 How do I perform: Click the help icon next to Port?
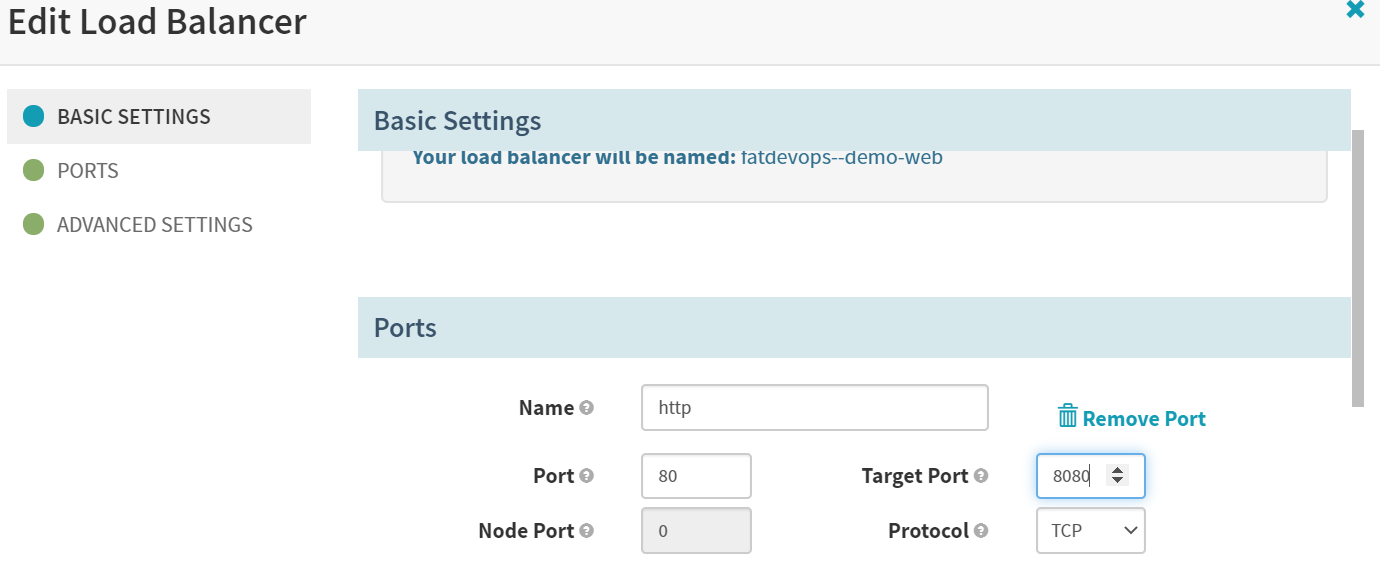587,476
